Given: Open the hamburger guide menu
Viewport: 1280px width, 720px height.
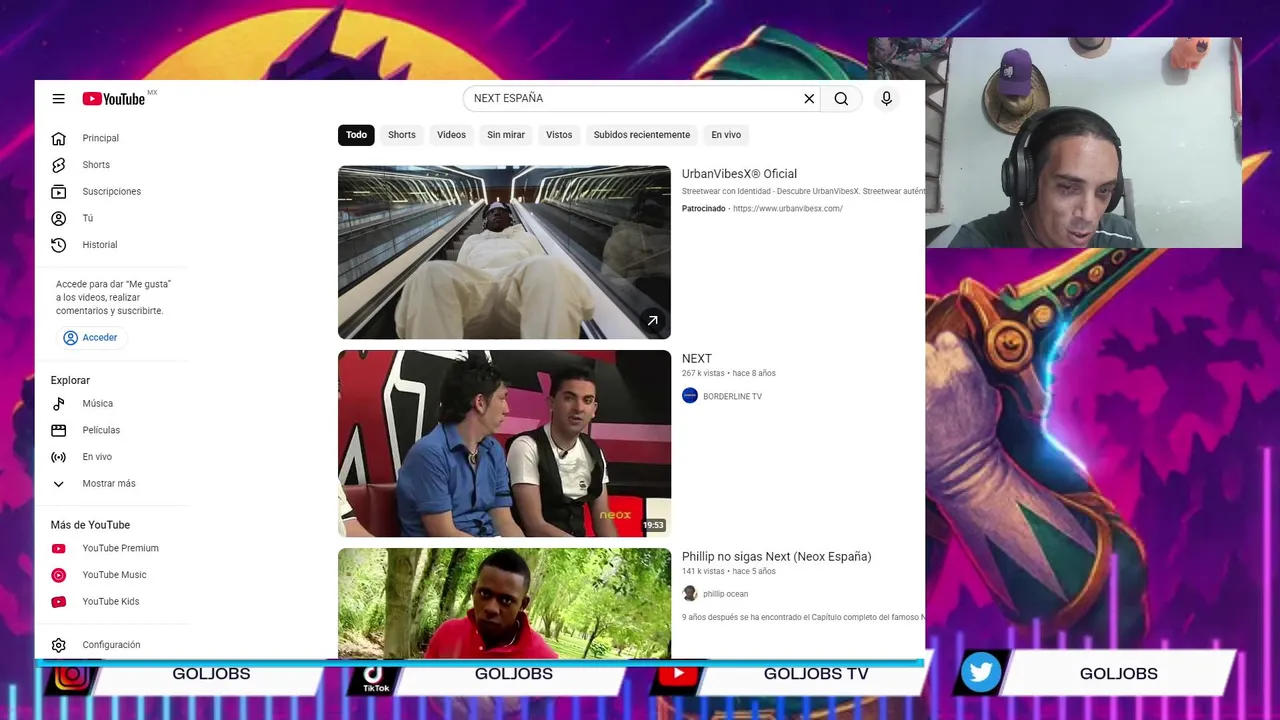Looking at the screenshot, I should coord(59,99).
